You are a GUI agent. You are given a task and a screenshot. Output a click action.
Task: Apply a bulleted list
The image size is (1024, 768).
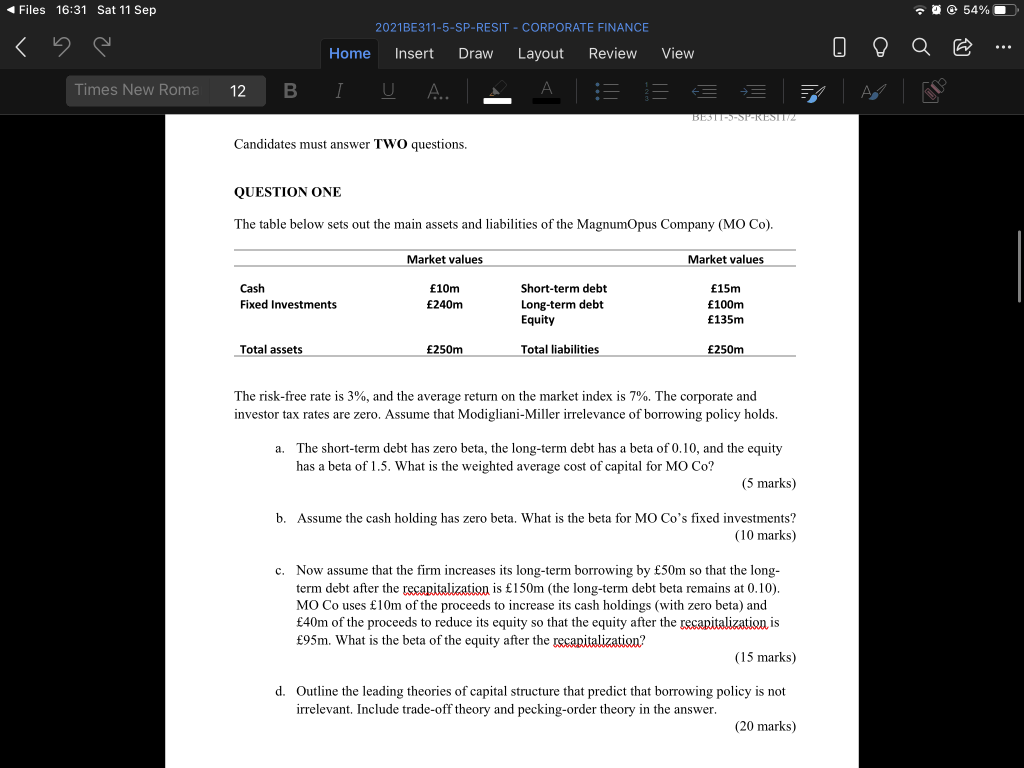click(x=606, y=90)
